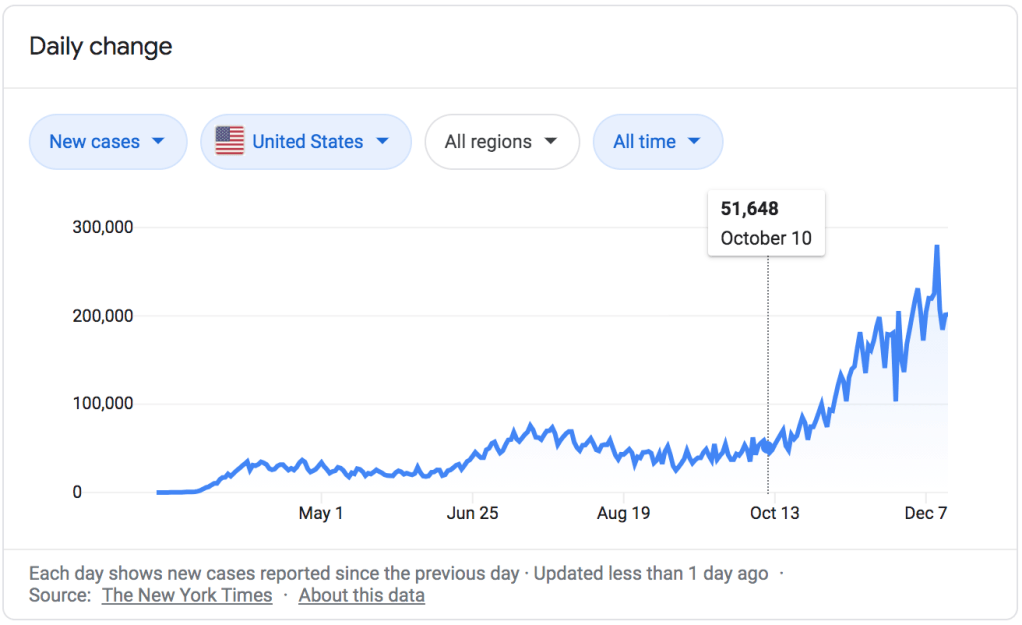Click the arrow in All time pill
The width and height of the screenshot is (1022, 625).
694,141
